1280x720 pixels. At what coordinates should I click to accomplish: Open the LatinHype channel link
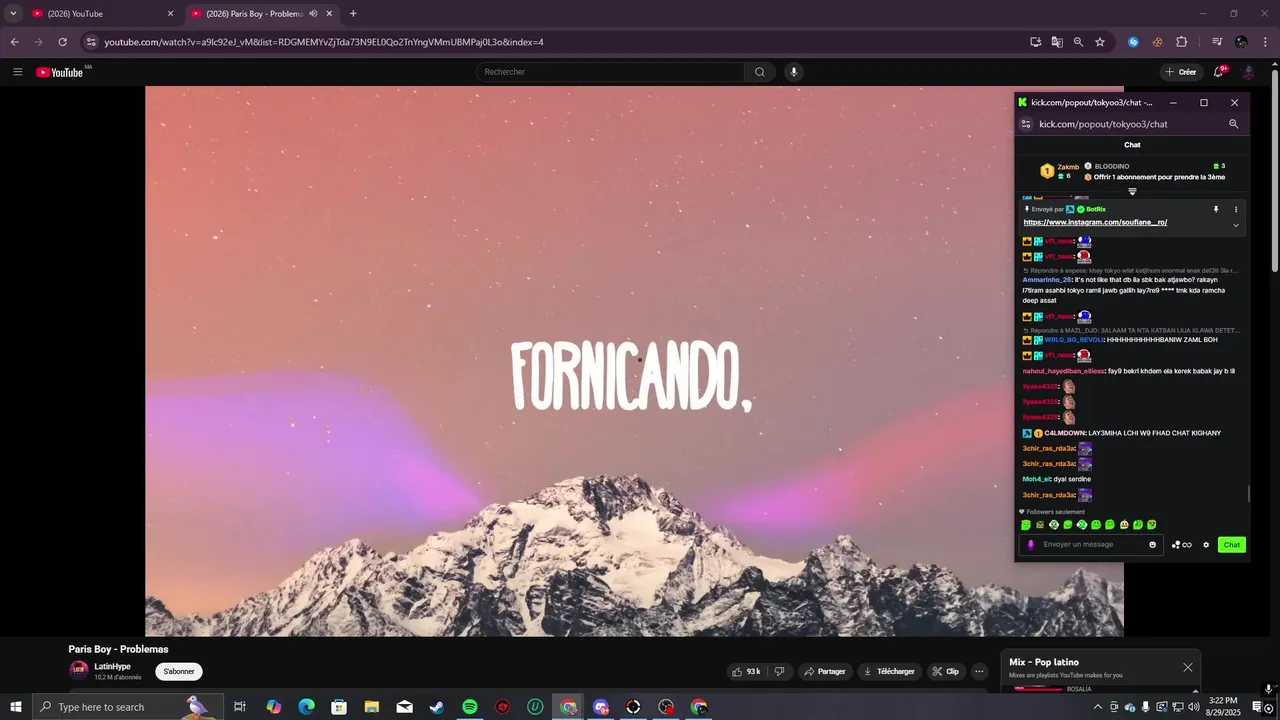coord(113,666)
